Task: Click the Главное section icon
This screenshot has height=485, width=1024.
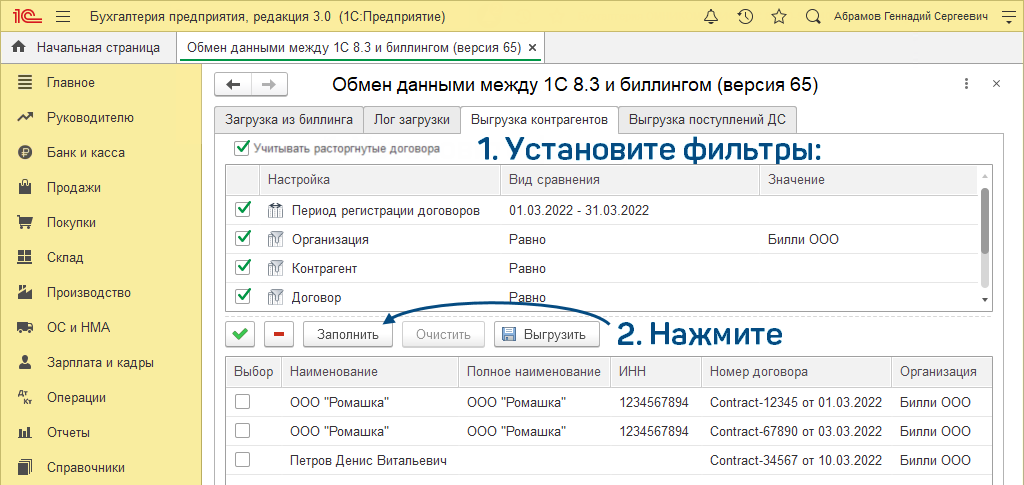Action: coord(25,82)
